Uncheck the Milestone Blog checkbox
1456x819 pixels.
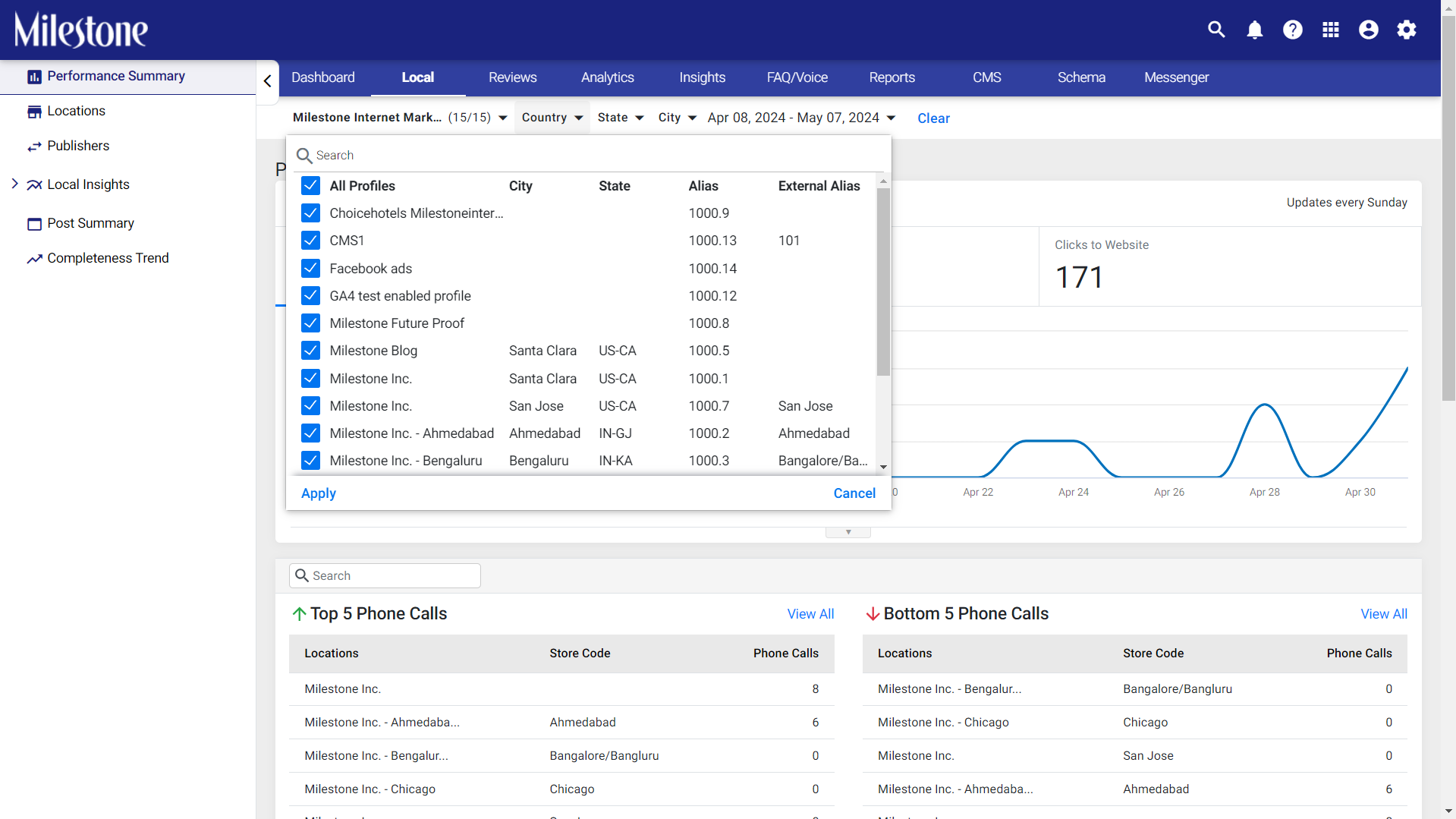click(x=310, y=351)
